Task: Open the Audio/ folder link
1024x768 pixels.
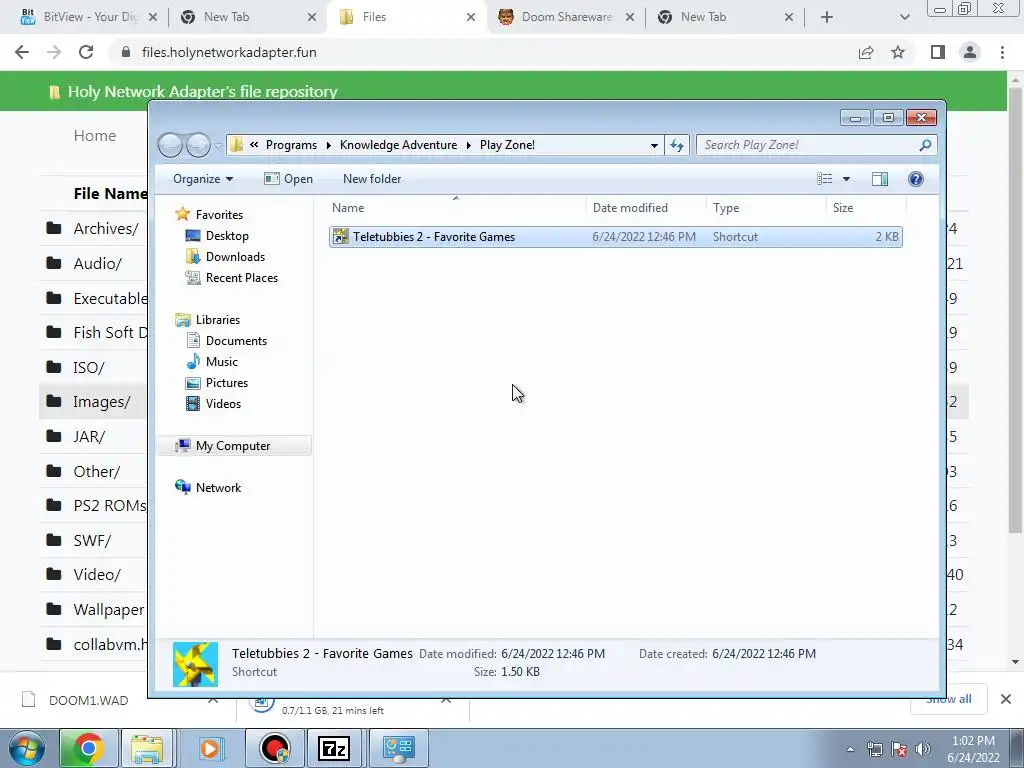Action: tap(97, 264)
